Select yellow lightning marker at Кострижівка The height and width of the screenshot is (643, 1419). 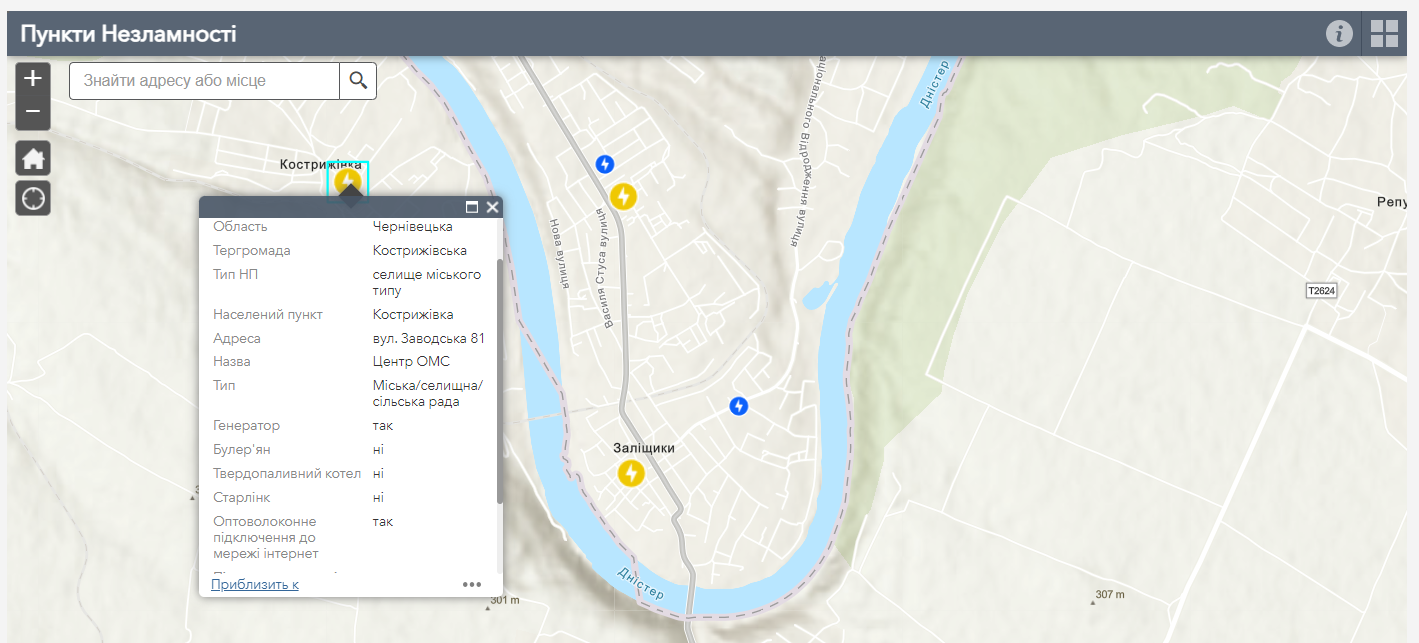(348, 181)
